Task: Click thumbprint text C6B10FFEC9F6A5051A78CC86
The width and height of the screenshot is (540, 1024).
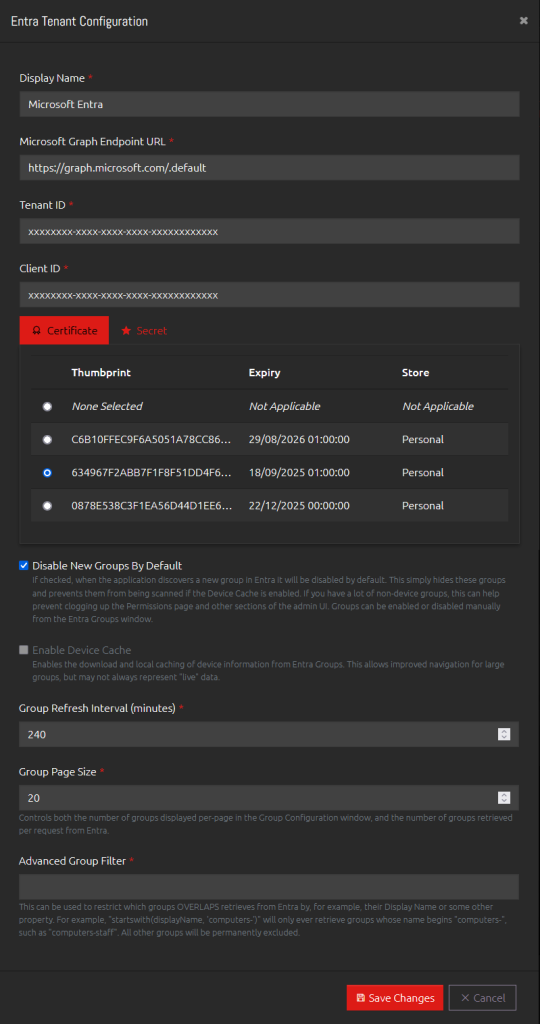Action: 151,440
